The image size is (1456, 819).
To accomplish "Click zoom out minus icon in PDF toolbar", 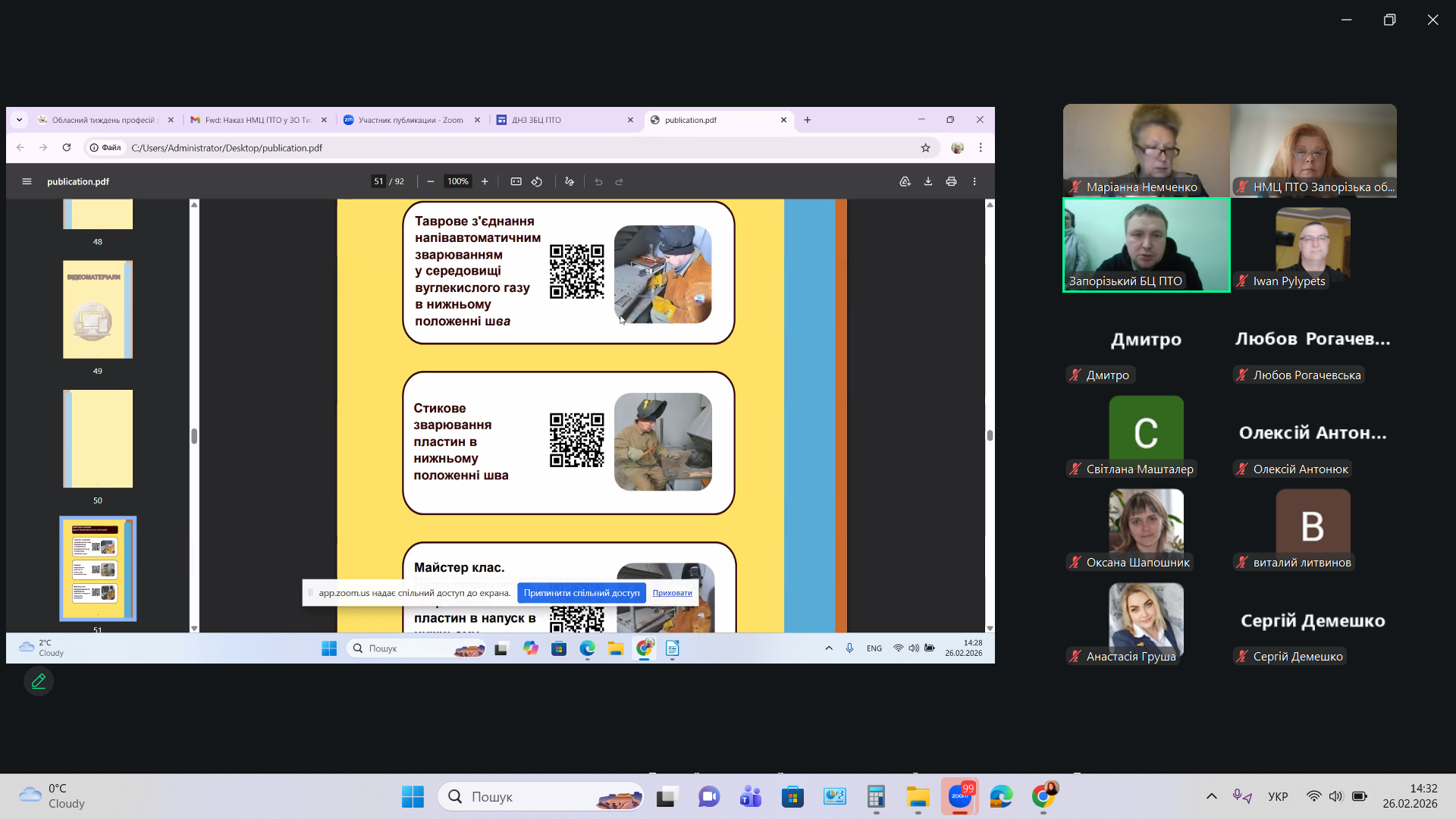I will (x=431, y=181).
